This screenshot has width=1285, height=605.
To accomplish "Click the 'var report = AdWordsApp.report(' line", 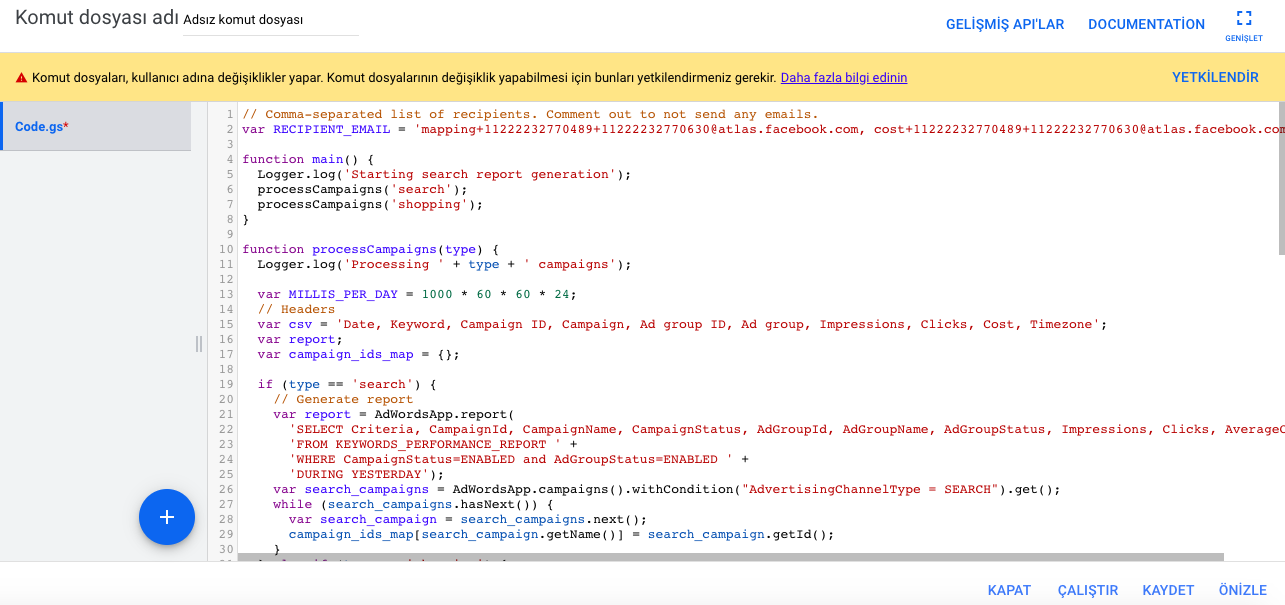I will (393, 414).
